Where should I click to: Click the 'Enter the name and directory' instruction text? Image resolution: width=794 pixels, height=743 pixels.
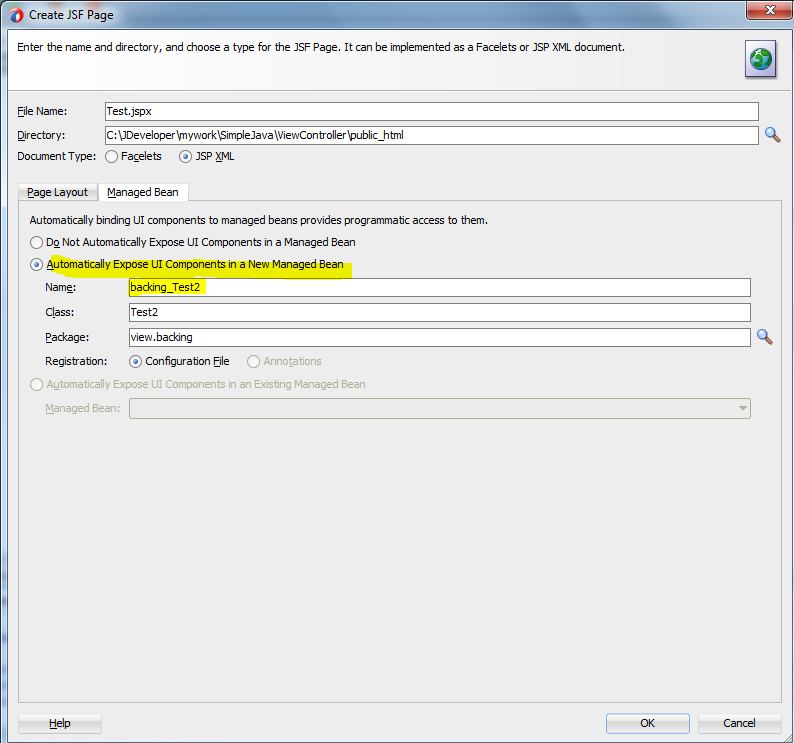(x=321, y=47)
